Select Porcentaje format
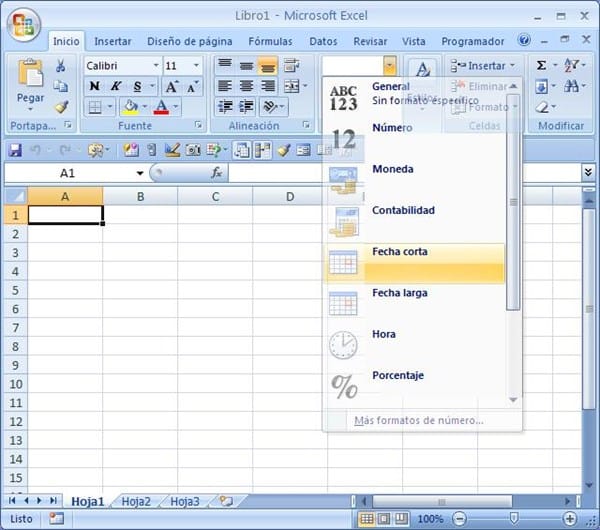 (414, 386)
